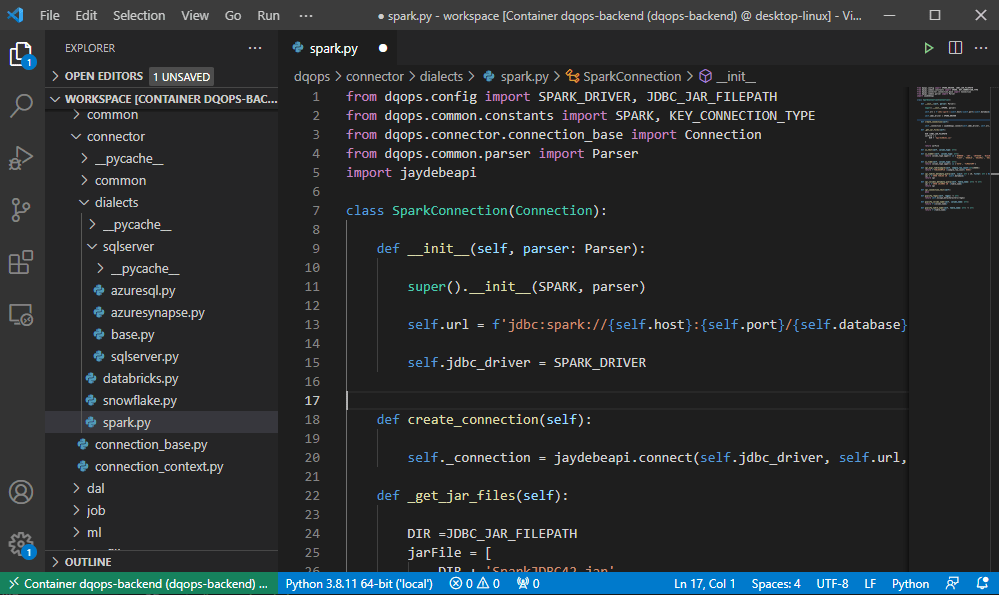This screenshot has height=595, width=999.
Task: Expand the sqlserver folder's __pycache__ subfolder
Action: click(x=144, y=268)
